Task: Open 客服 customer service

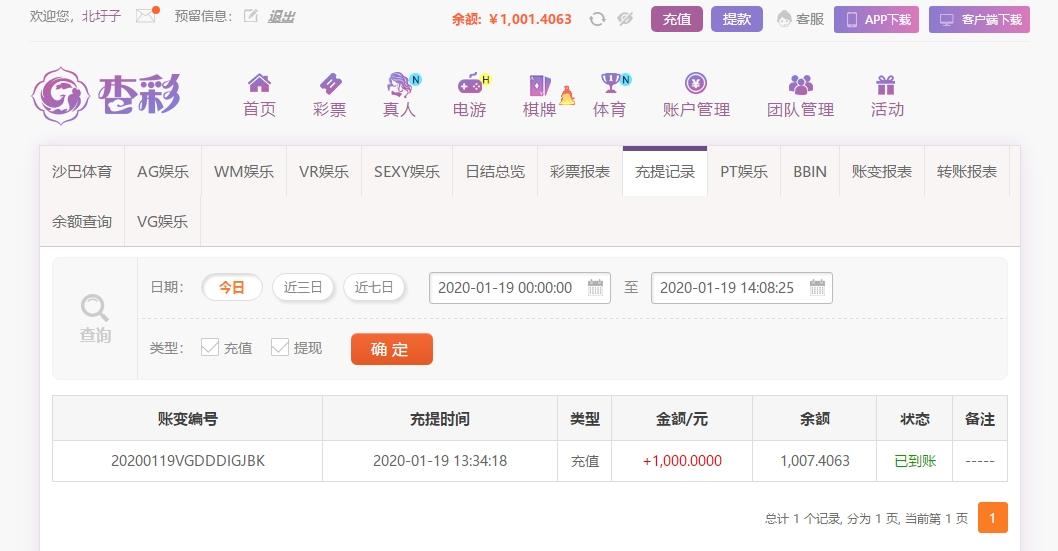Action: pyautogui.click(x=801, y=19)
